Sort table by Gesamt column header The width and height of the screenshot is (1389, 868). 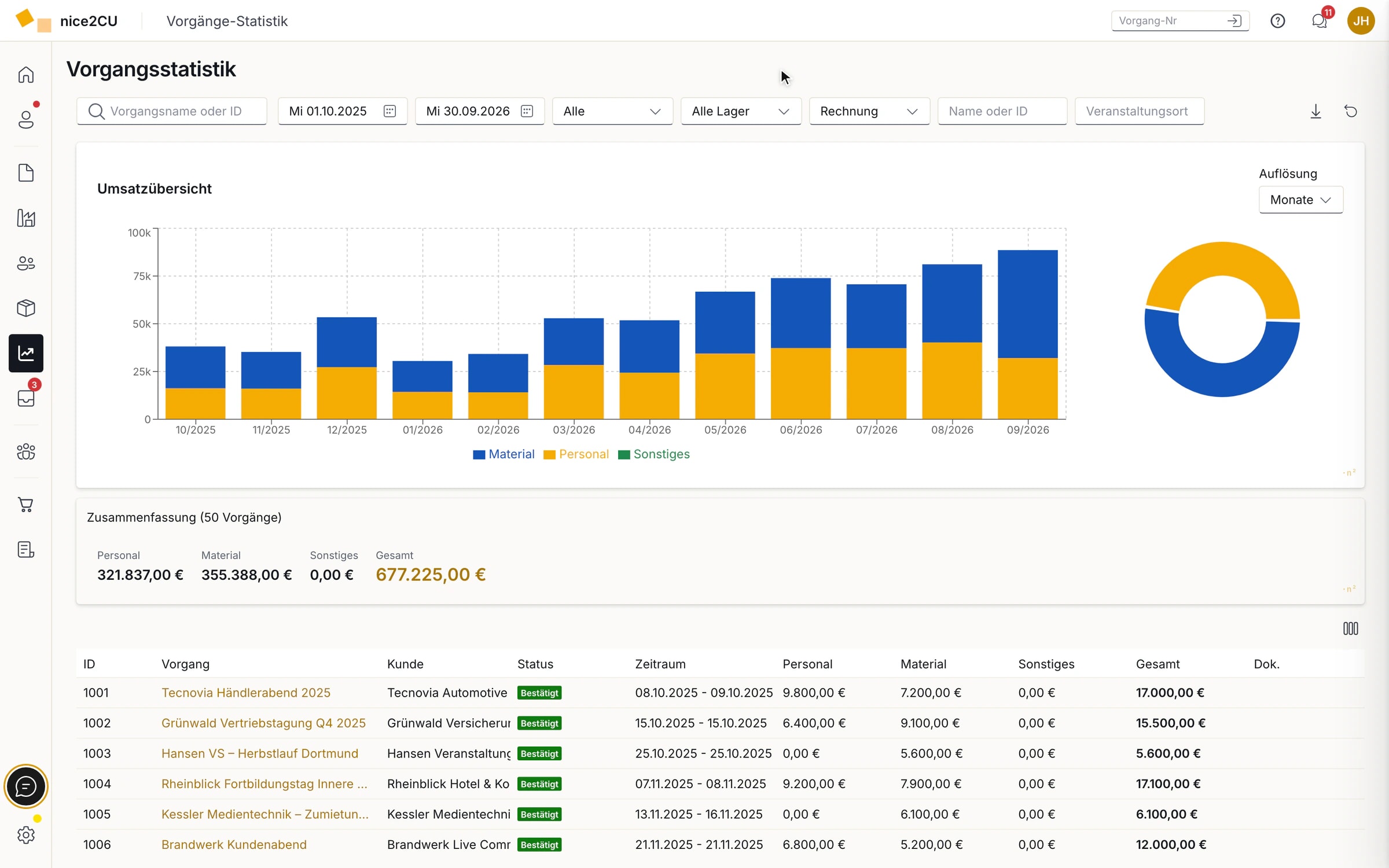pyautogui.click(x=1157, y=664)
